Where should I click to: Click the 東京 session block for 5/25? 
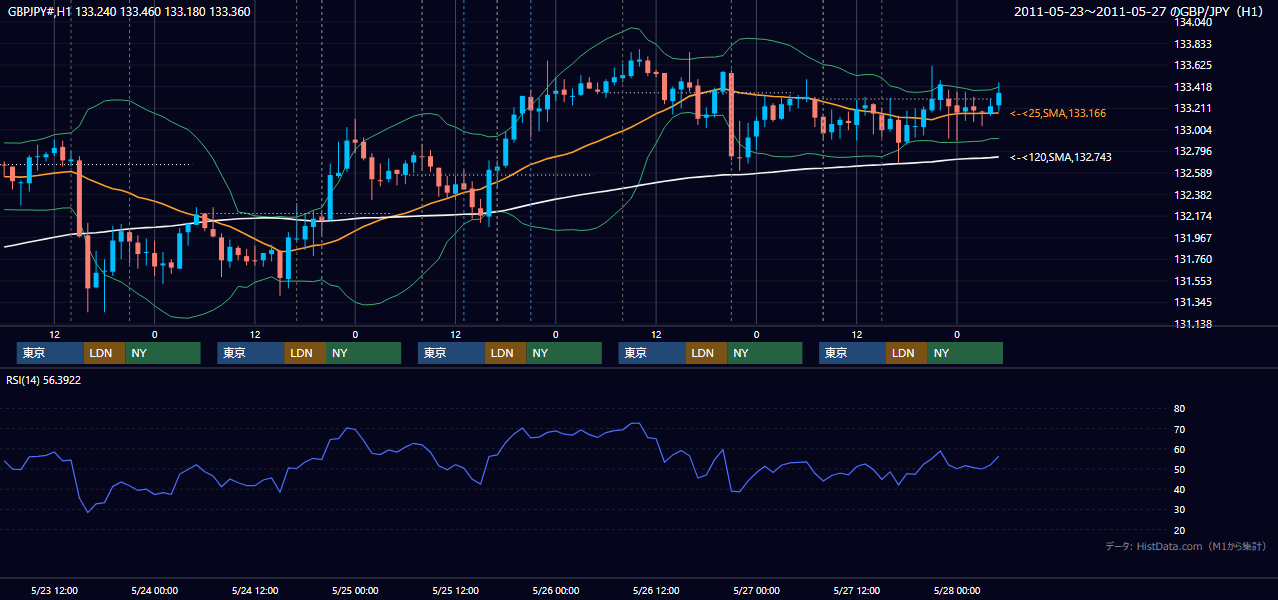point(451,353)
